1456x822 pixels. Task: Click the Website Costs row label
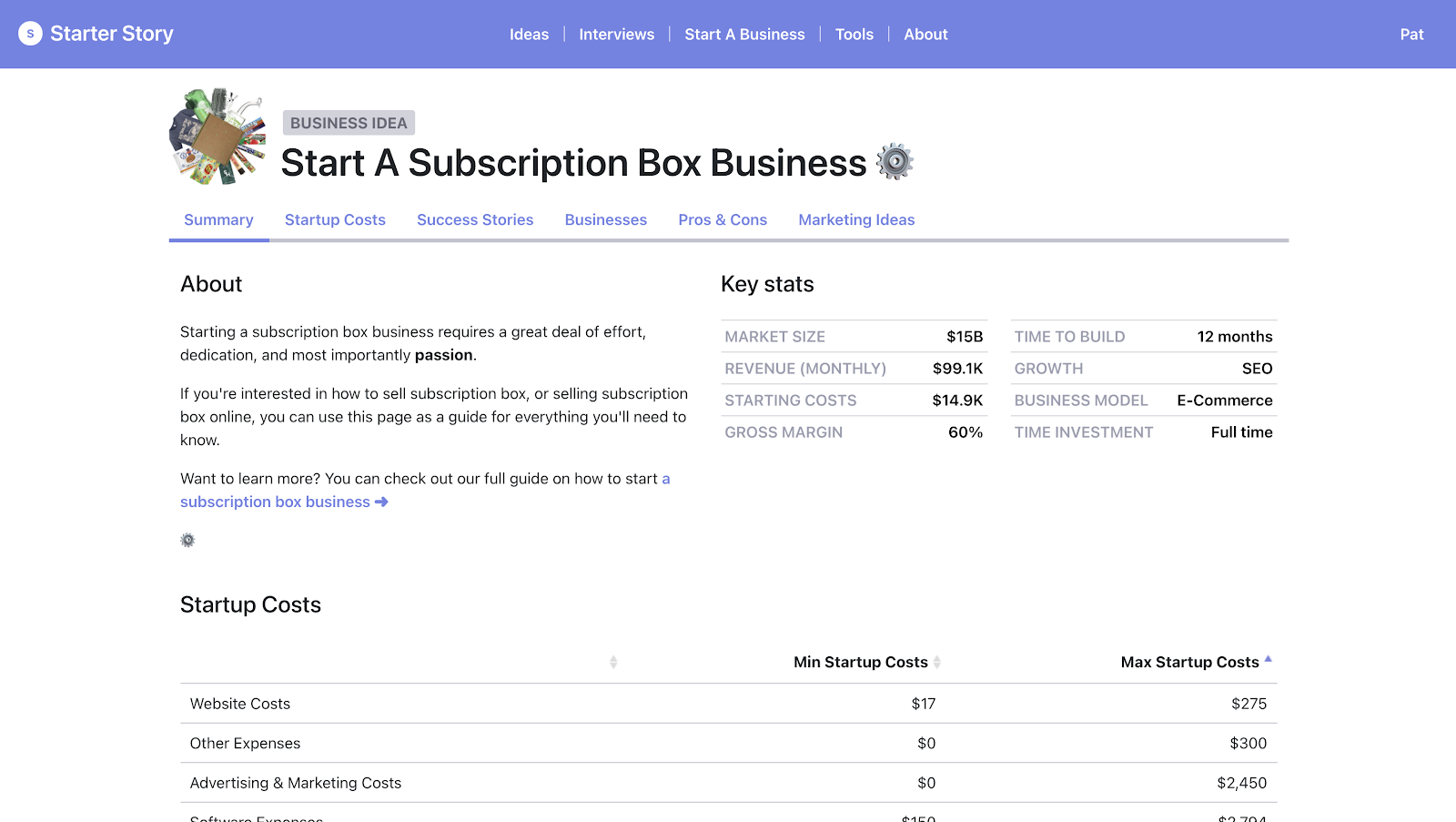click(240, 703)
